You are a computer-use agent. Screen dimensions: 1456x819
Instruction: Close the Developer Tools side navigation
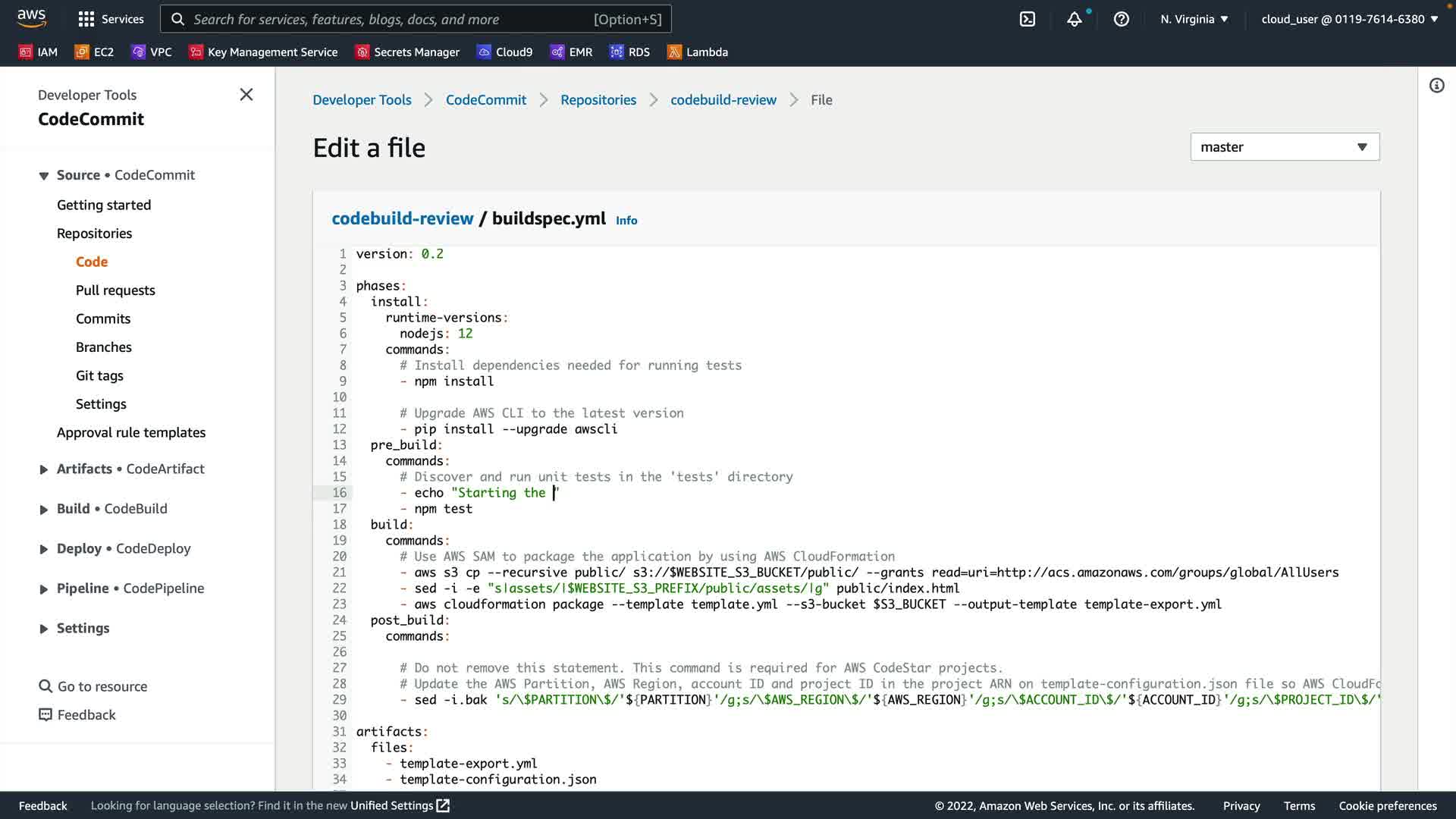click(x=246, y=94)
